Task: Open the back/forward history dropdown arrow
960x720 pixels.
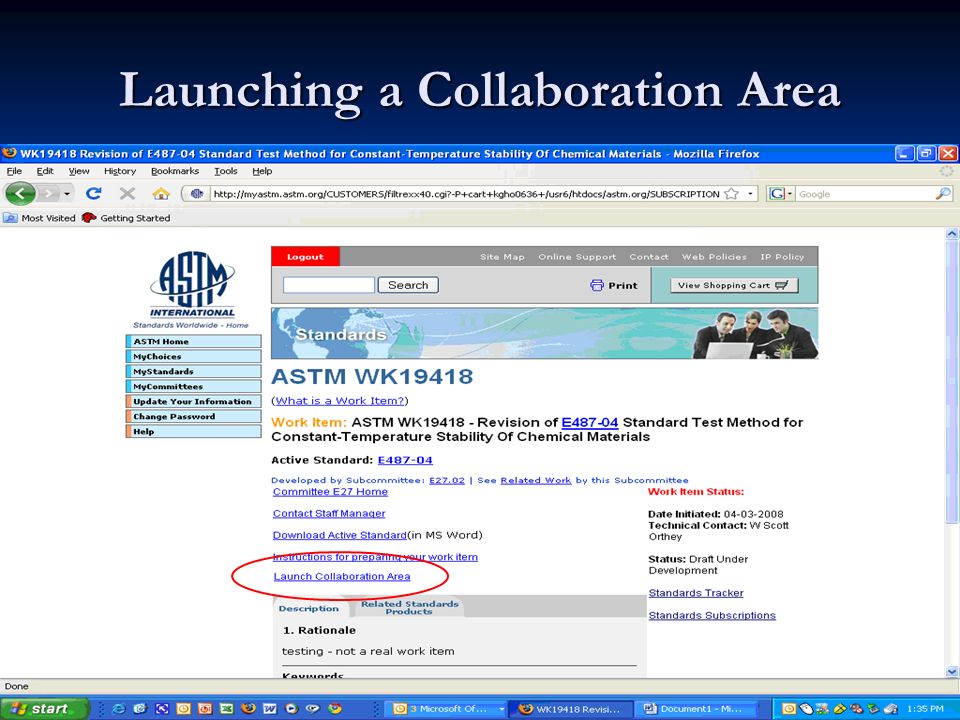Action: 67,194
